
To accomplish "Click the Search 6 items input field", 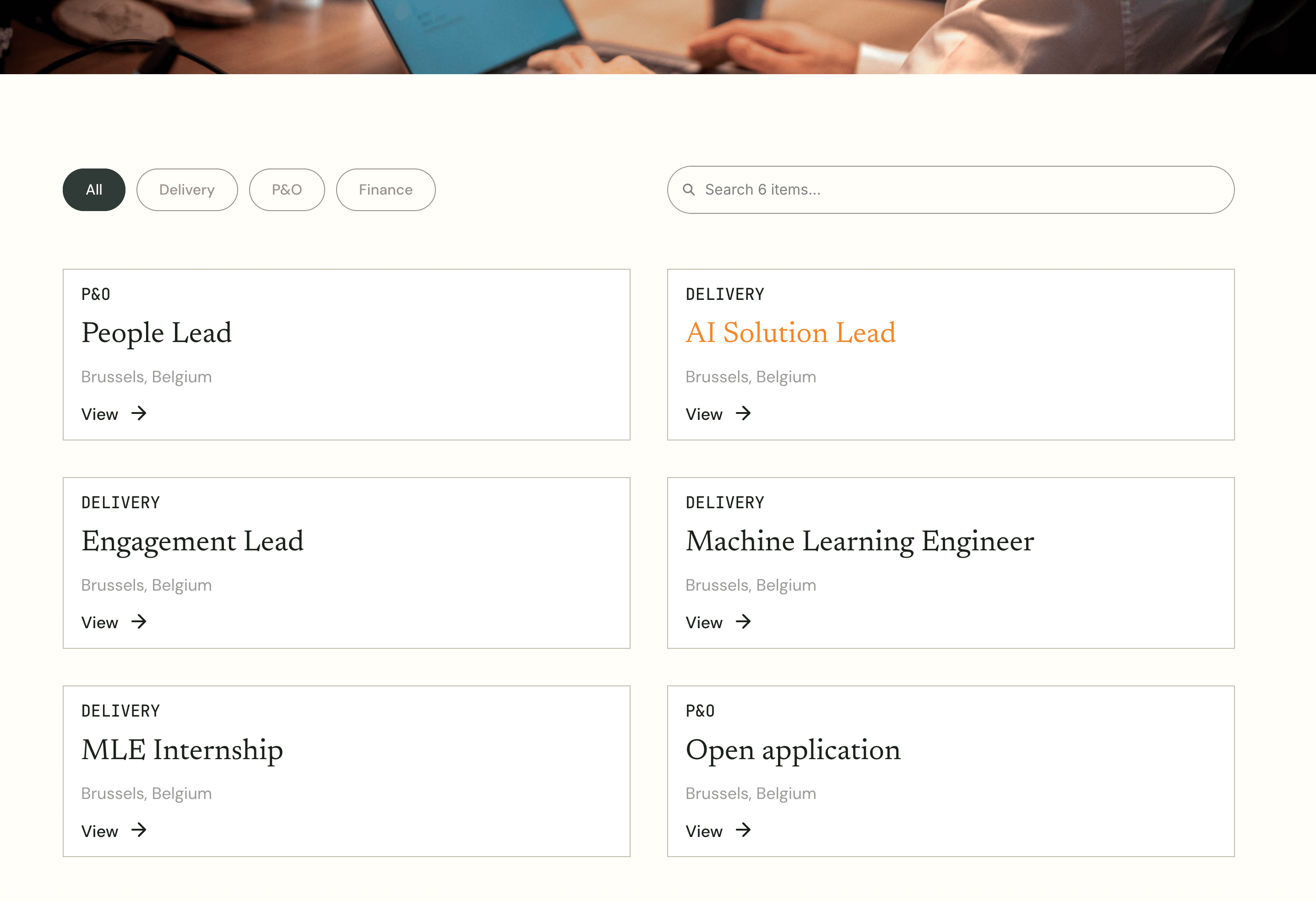I will [951, 190].
